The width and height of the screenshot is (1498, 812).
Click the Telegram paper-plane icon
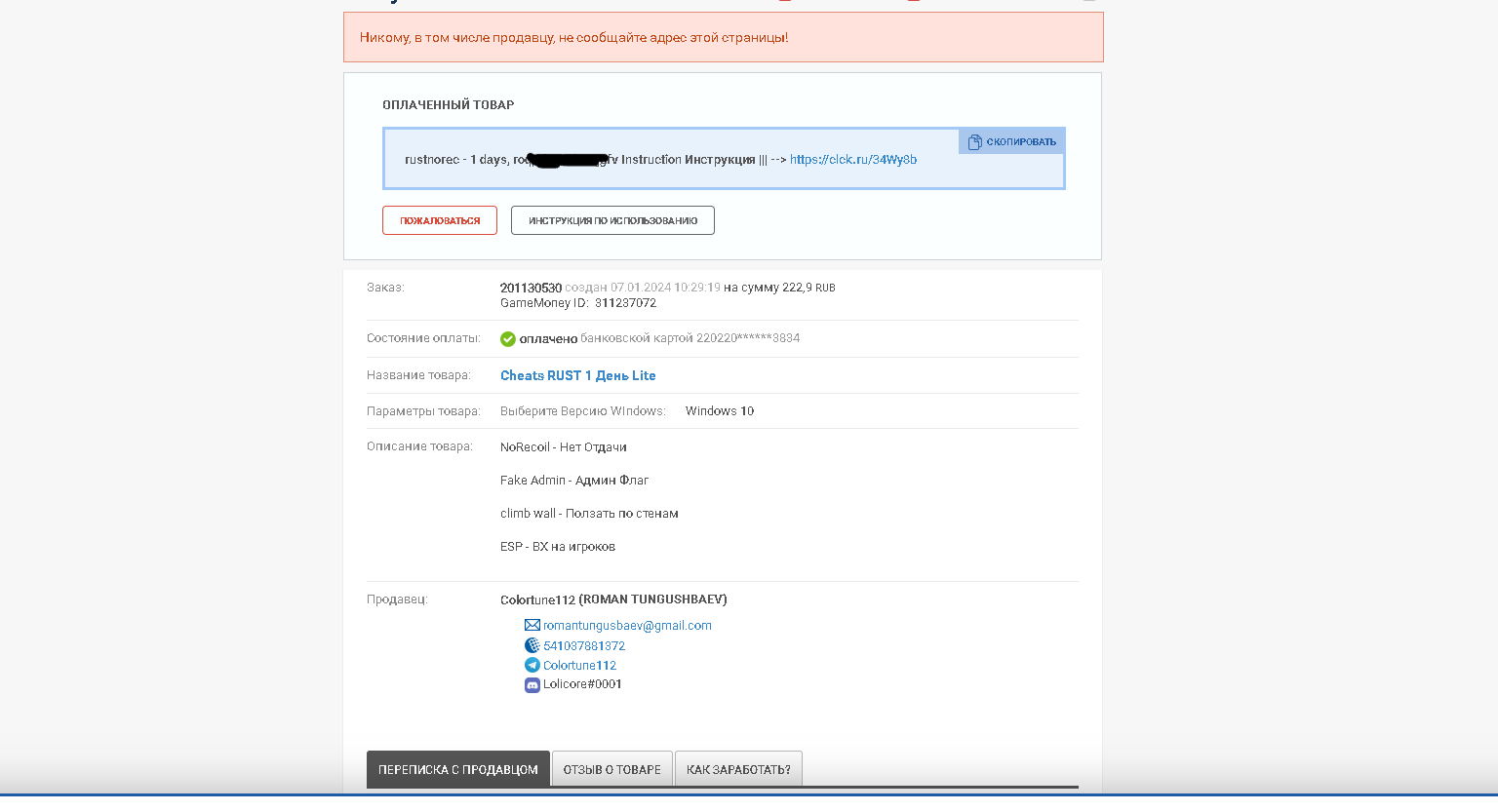coord(532,665)
